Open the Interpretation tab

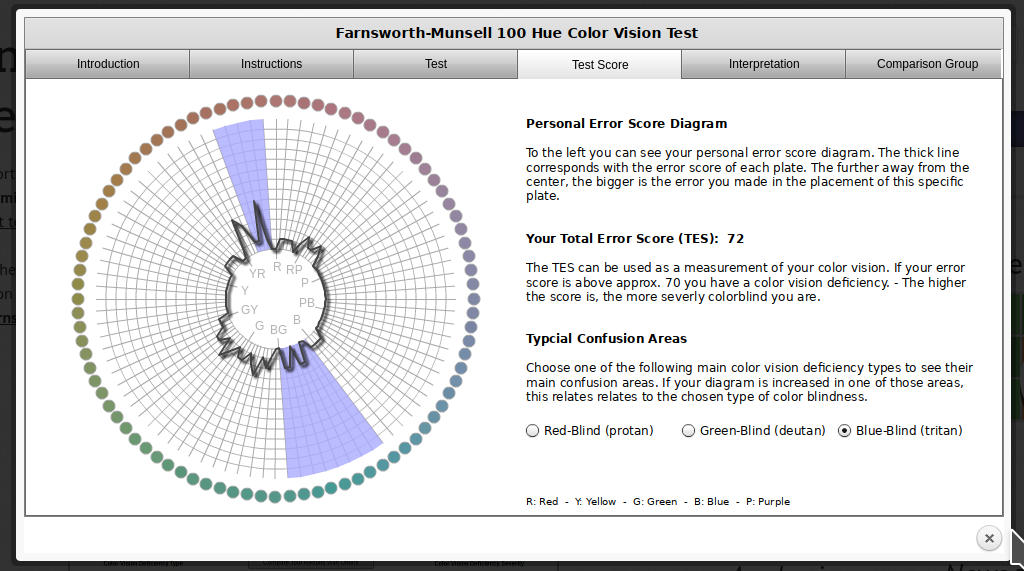coord(763,64)
